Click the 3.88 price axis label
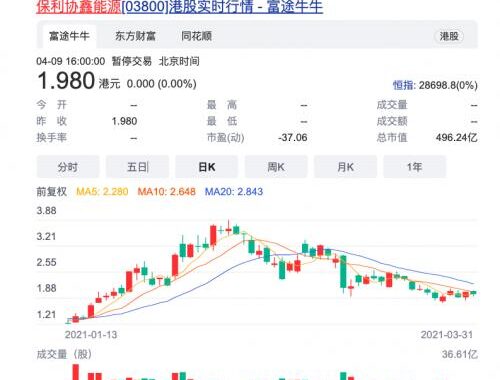This screenshot has height=380, width=500. [x=46, y=211]
